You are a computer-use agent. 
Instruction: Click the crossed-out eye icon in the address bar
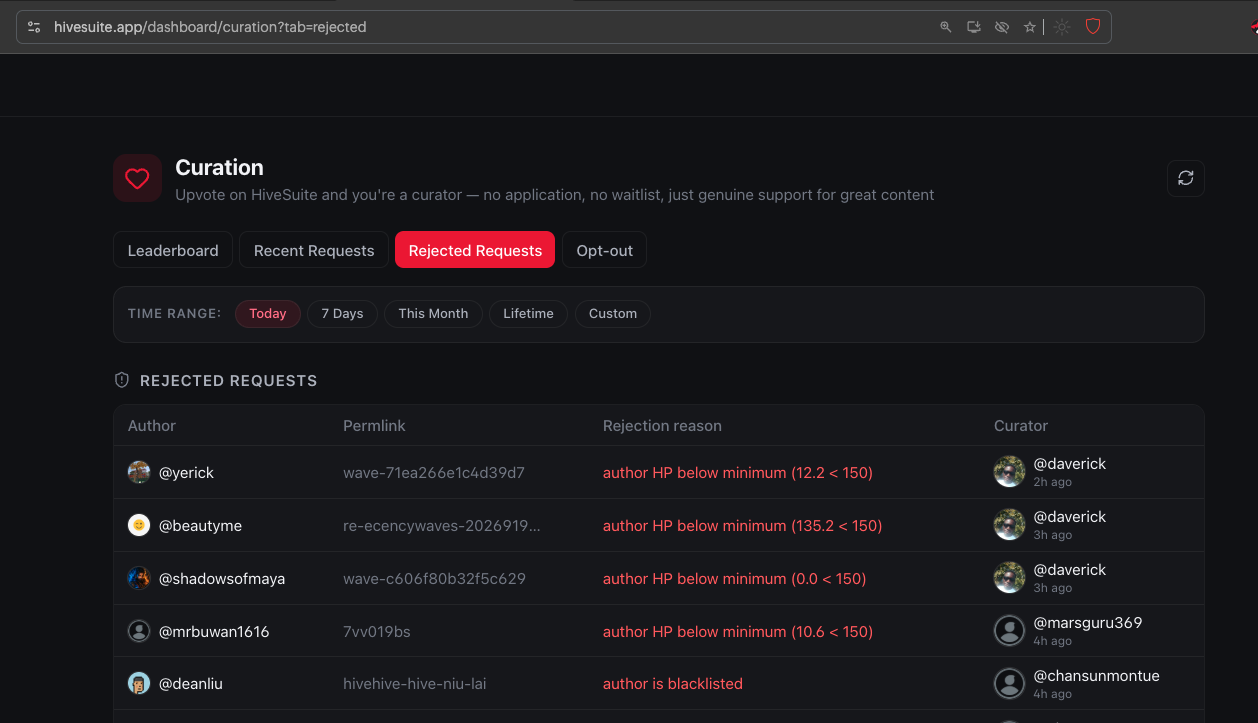(1001, 27)
